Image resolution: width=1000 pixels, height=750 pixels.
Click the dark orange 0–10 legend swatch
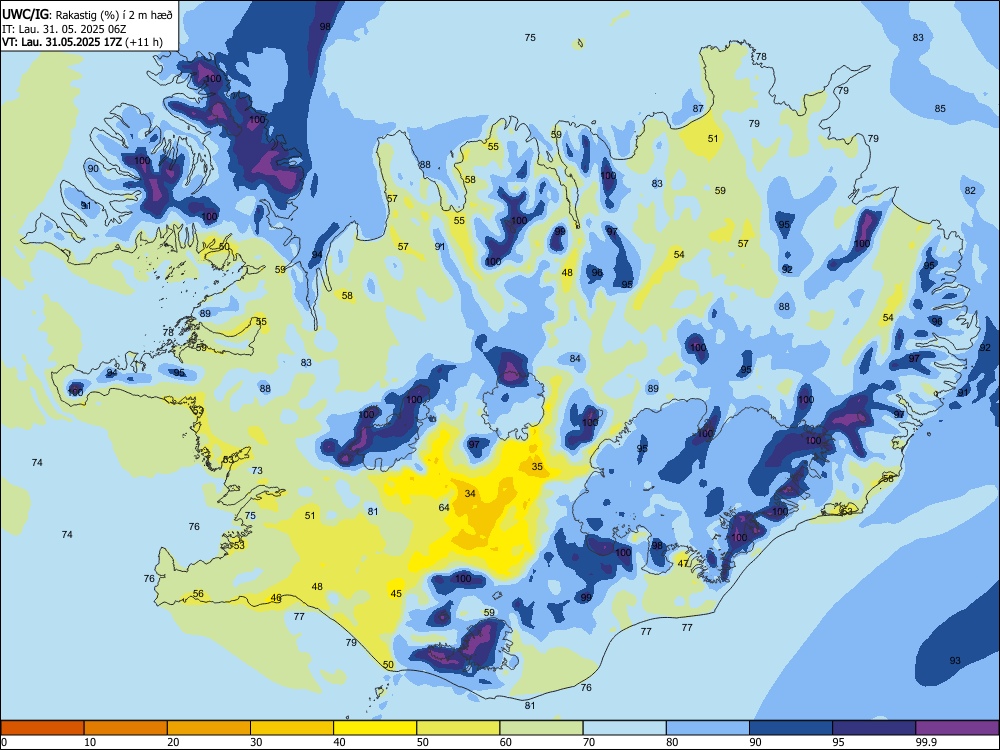(42, 728)
